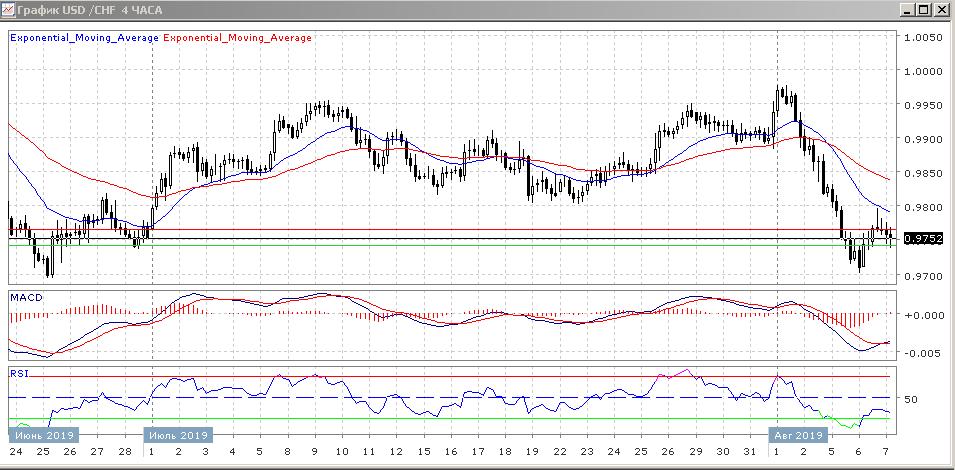This screenshot has width=955, height=470.
Task: Click the RSI indicator panel label
Action: point(18,373)
